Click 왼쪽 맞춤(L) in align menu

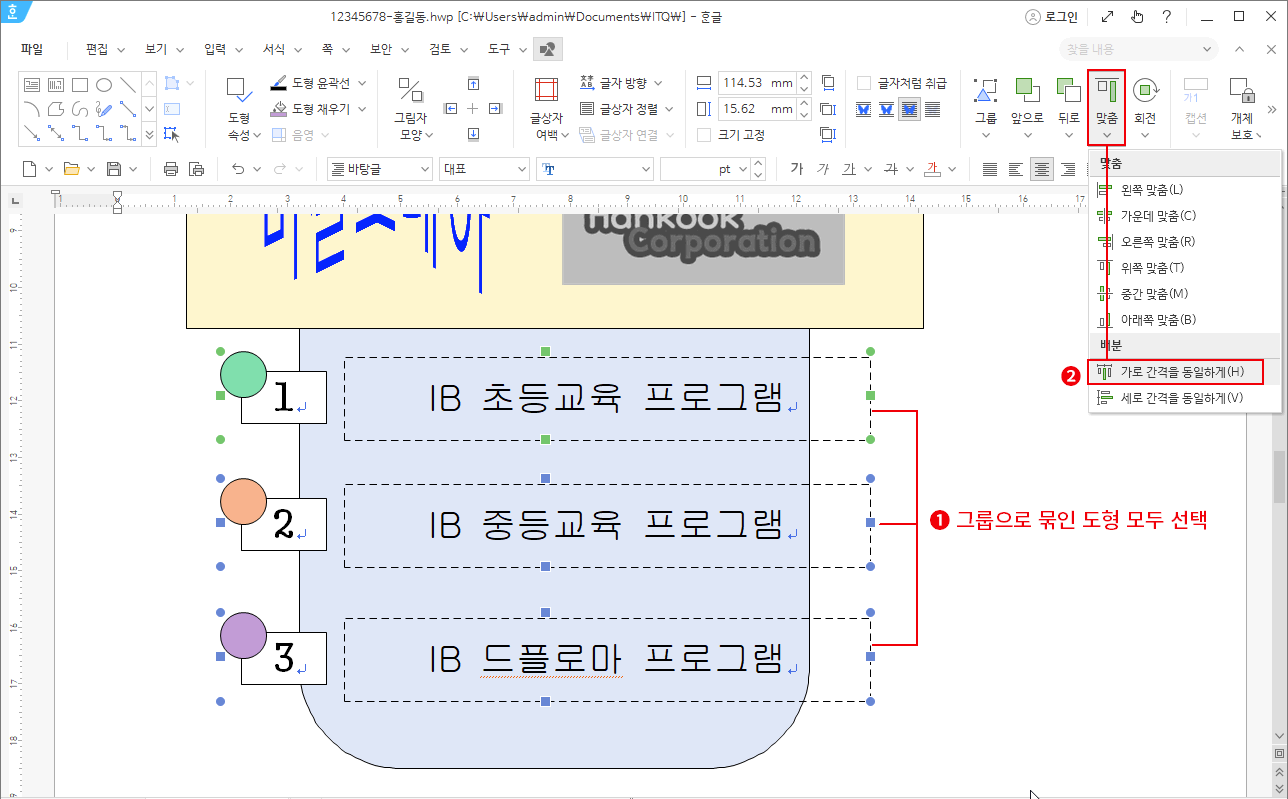tap(1150, 190)
